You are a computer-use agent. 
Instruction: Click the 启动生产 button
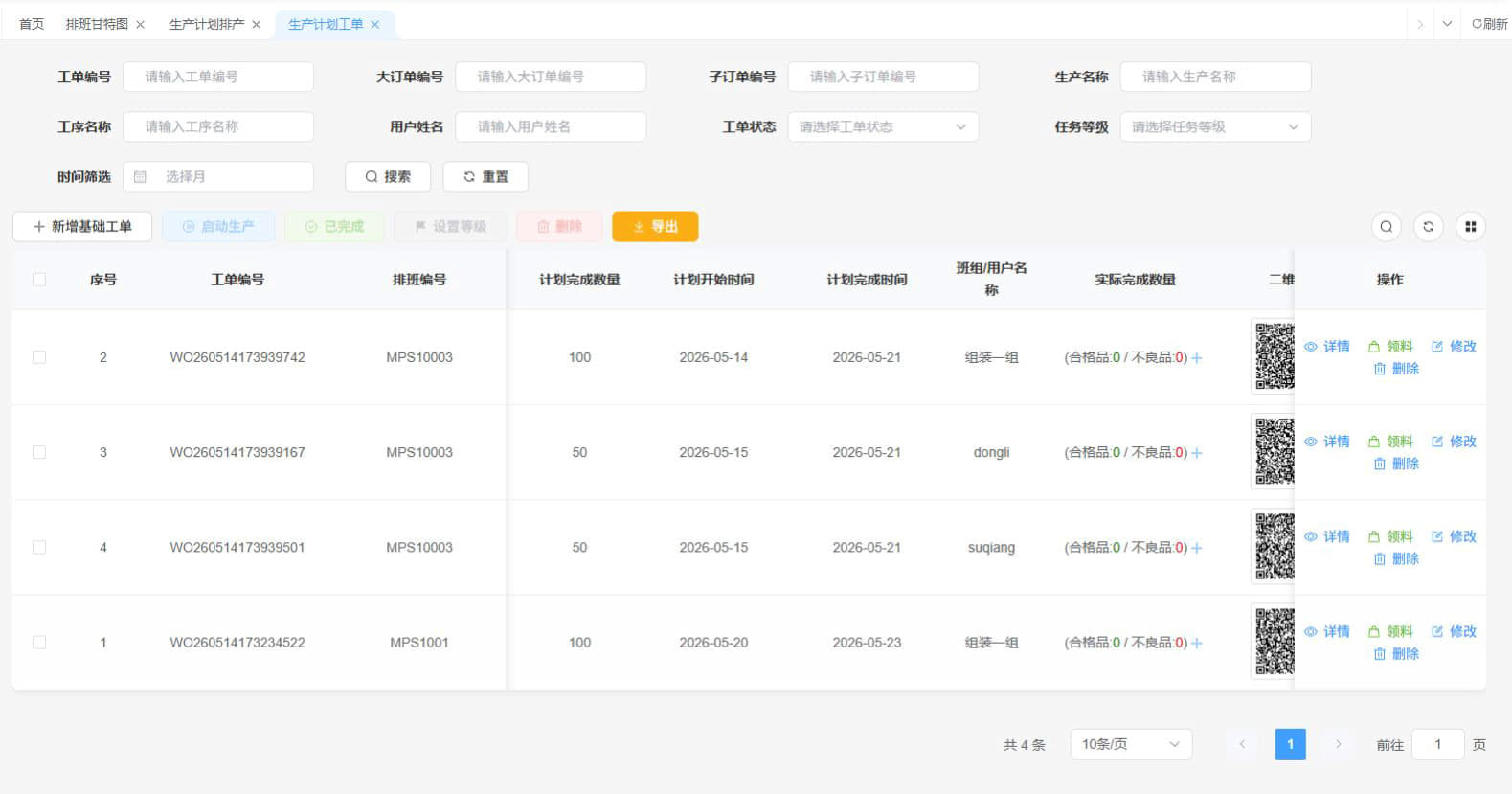tap(218, 227)
